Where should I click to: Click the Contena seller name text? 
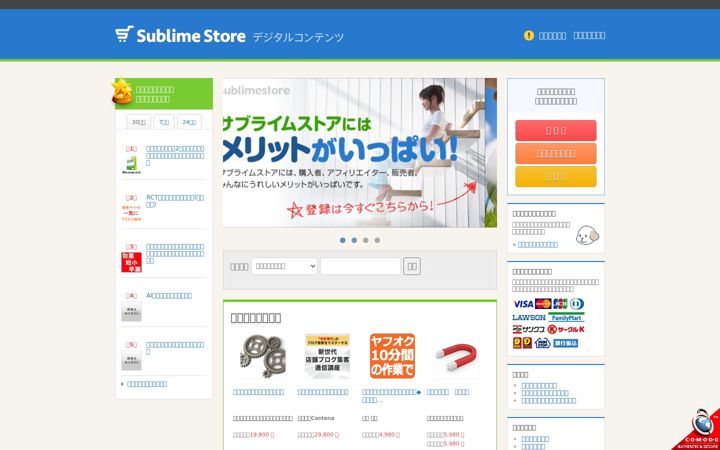tap(316, 418)
